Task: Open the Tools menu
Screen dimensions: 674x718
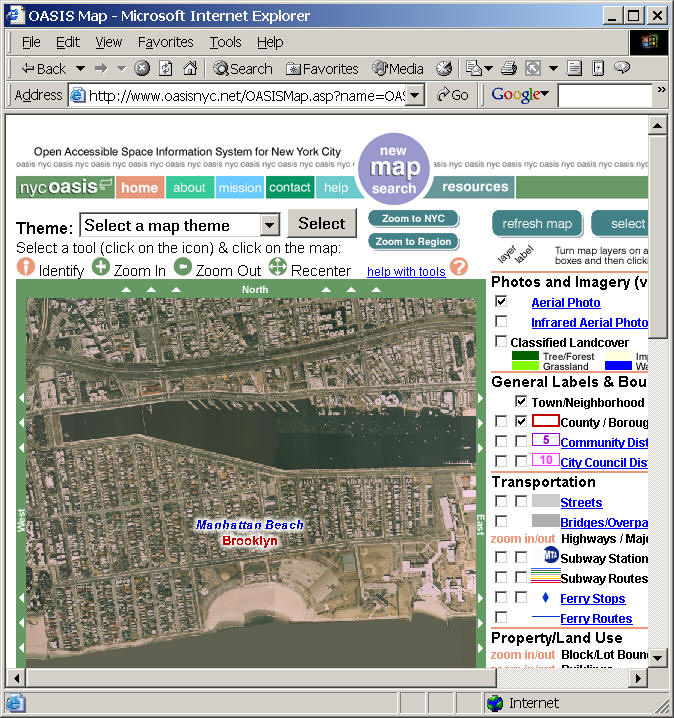Action: tap(225, 42)
